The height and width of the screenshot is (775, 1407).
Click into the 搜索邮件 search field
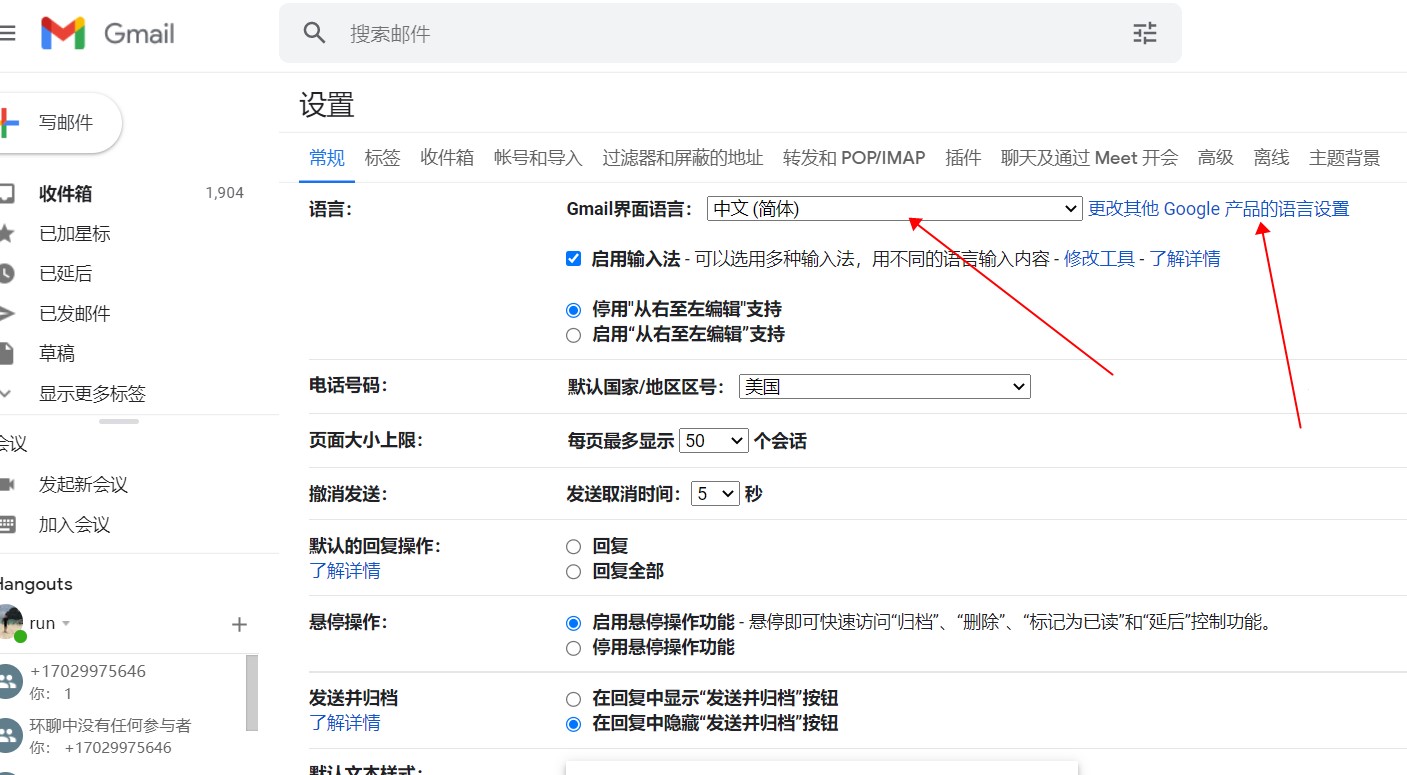(730, 33)
